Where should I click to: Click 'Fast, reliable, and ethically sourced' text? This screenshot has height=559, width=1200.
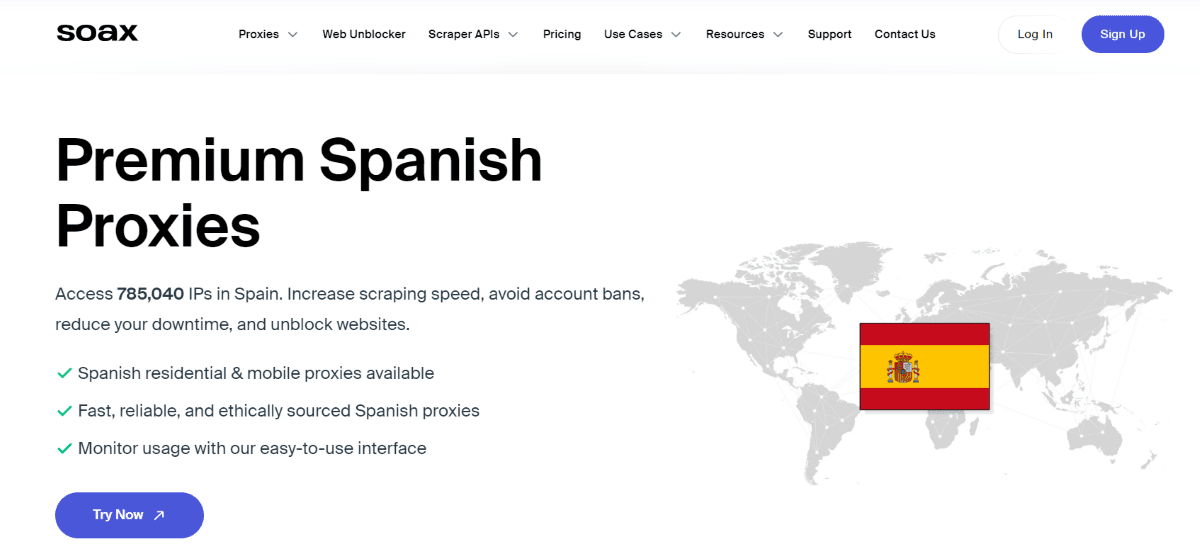[x=216, y=411]
